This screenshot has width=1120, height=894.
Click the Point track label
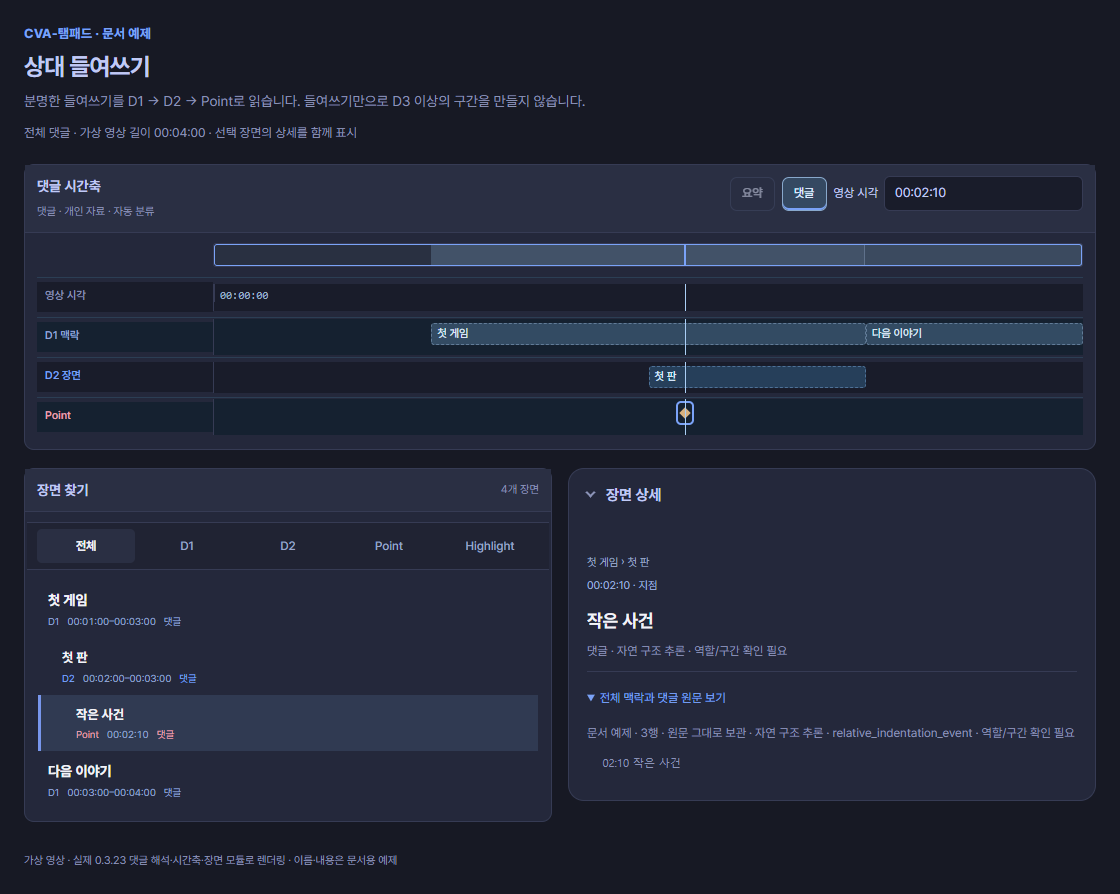tap(58, 415)
